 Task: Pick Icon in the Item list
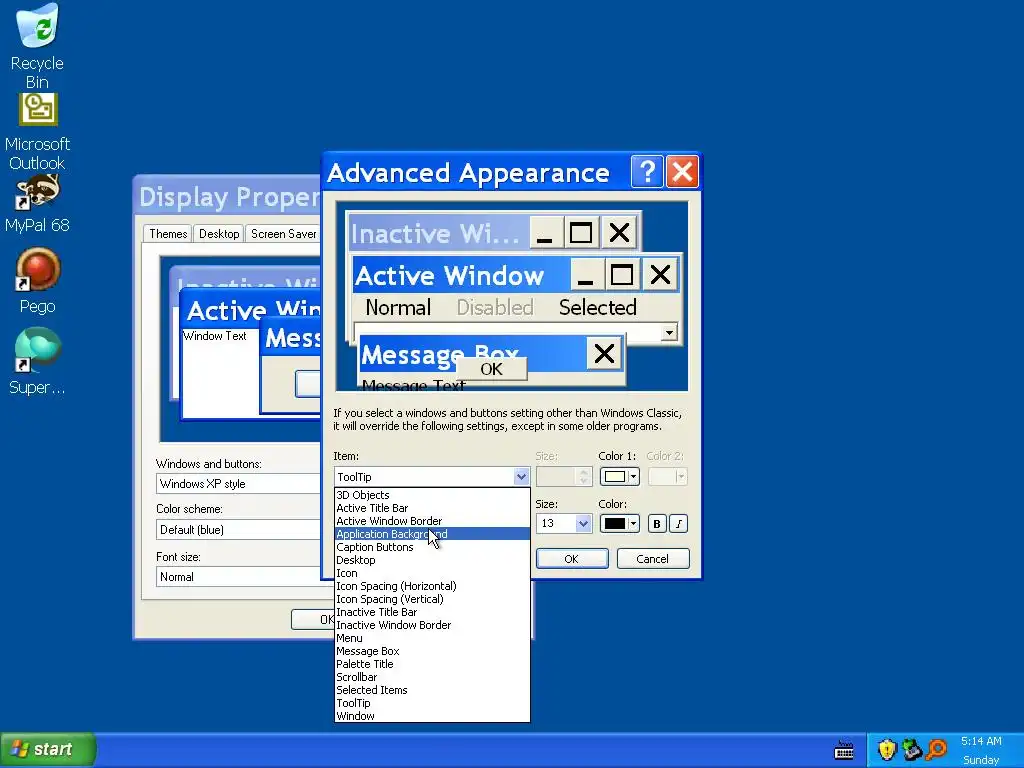[x=432, y=573]
